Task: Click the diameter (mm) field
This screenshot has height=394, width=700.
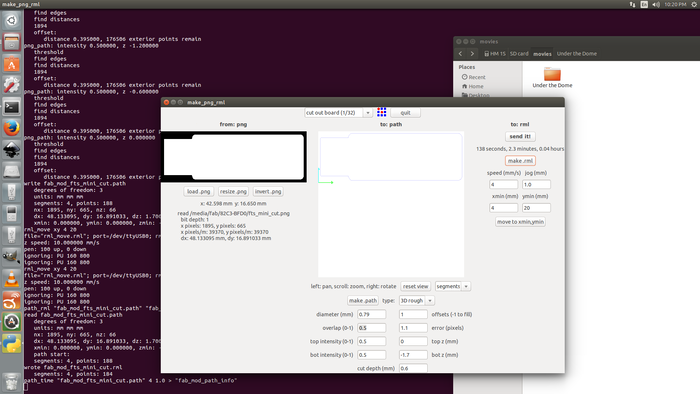Action: [371, 315]
